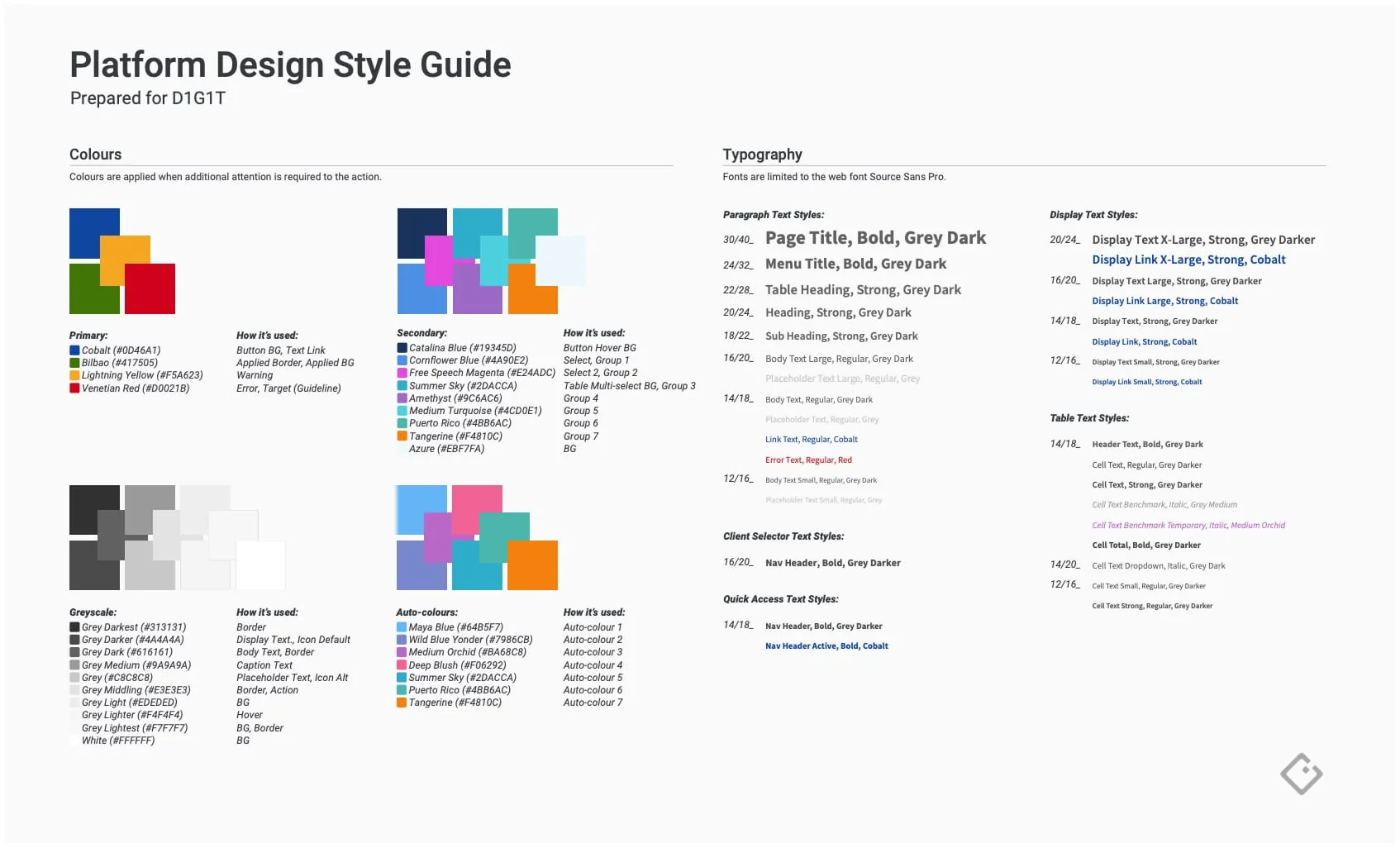Click 'Sub Heading, Strong, Grey Dark' sample
The height and width of the screenshot is (848, 1400).
[841, 336]
